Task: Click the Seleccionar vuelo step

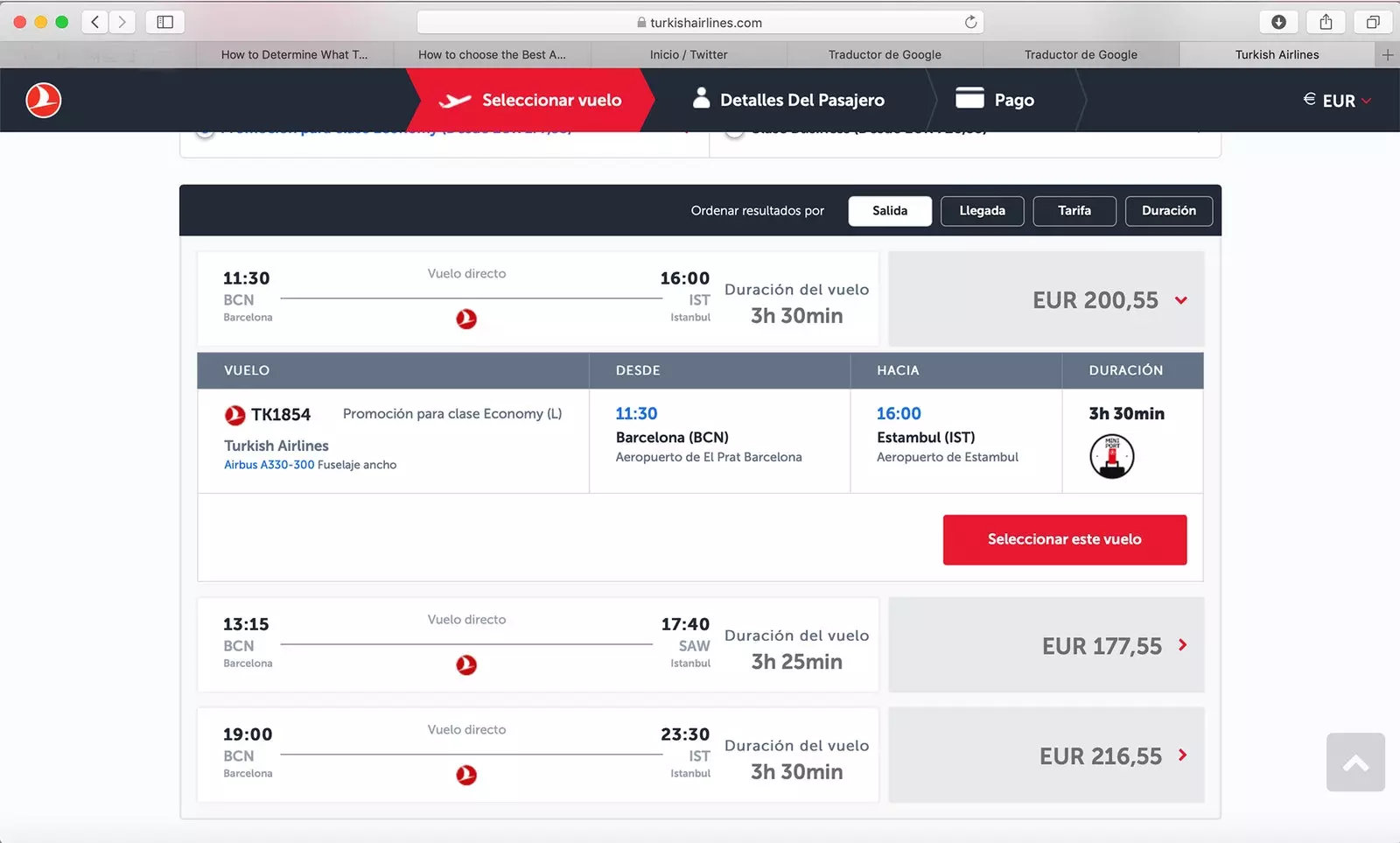Action: click(x=530, y=101)
